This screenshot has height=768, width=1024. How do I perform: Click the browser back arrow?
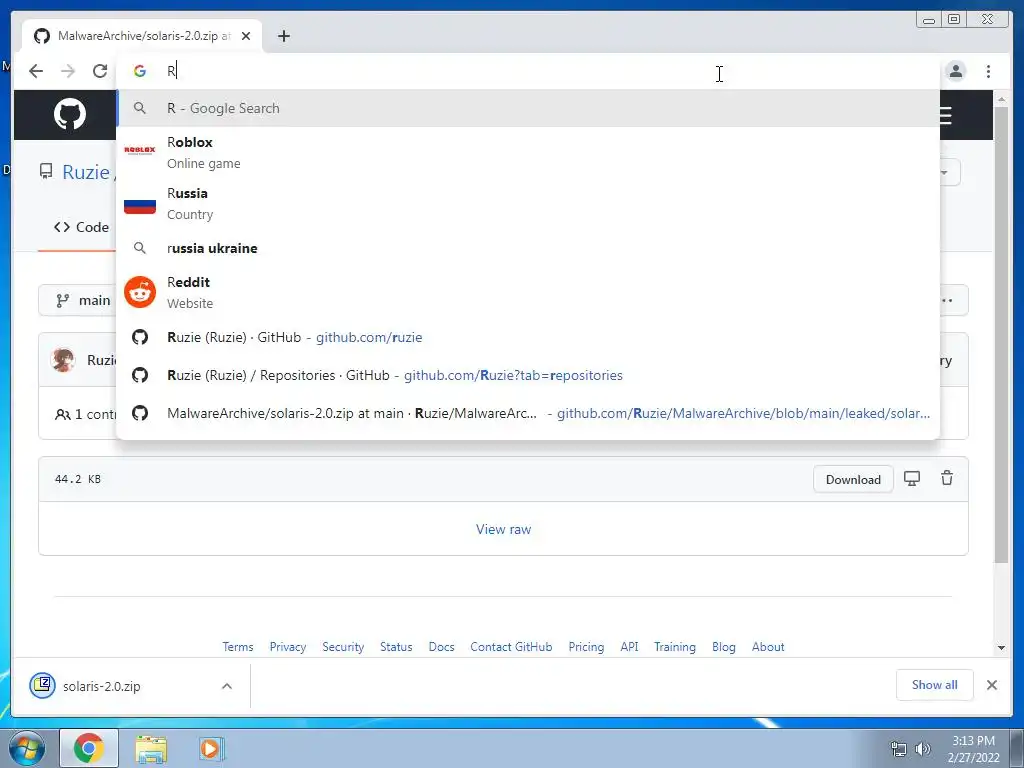pos(36,71)
